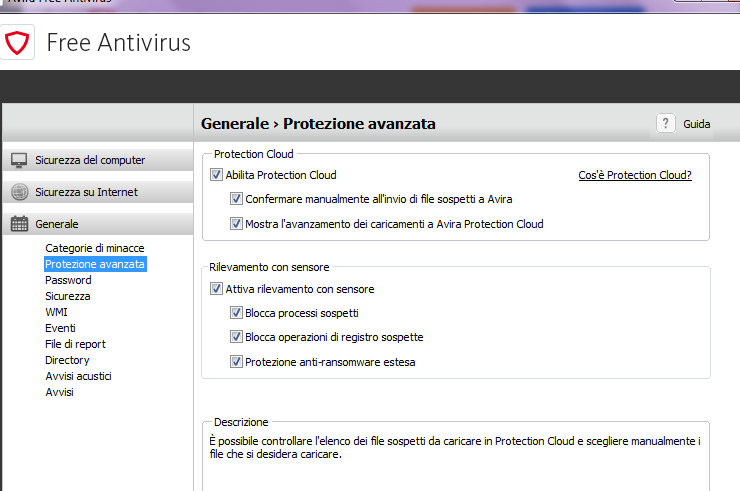The height and width of the screenshot is (491, 740).
Task: Click the question mark help icon
Action: pyautogui.click(x=666, y=124)
